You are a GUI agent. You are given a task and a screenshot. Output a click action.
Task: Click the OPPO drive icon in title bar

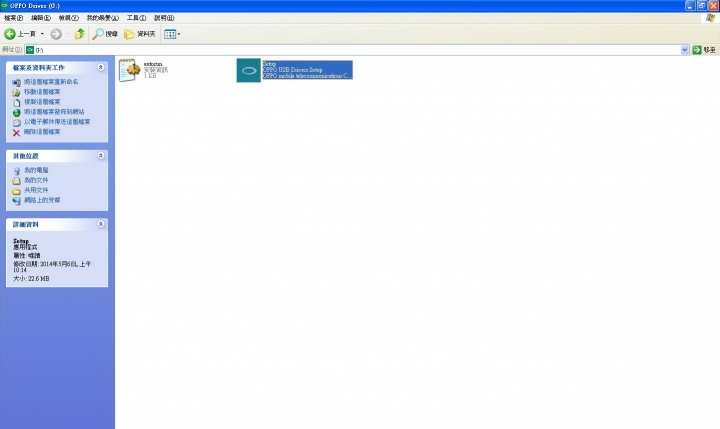tap(5, 6)
